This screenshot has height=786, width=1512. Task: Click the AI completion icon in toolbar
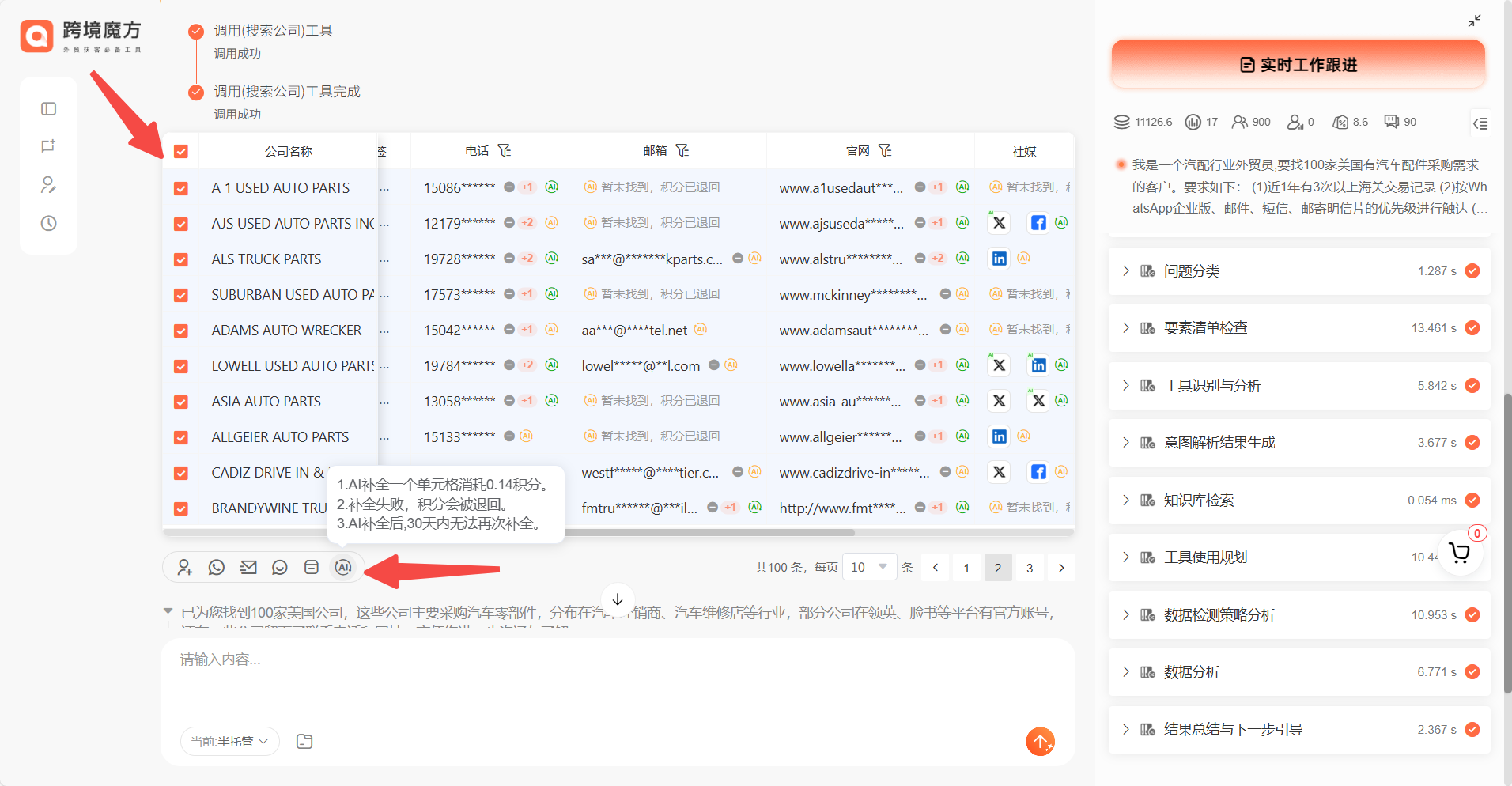tap(342, 567)
